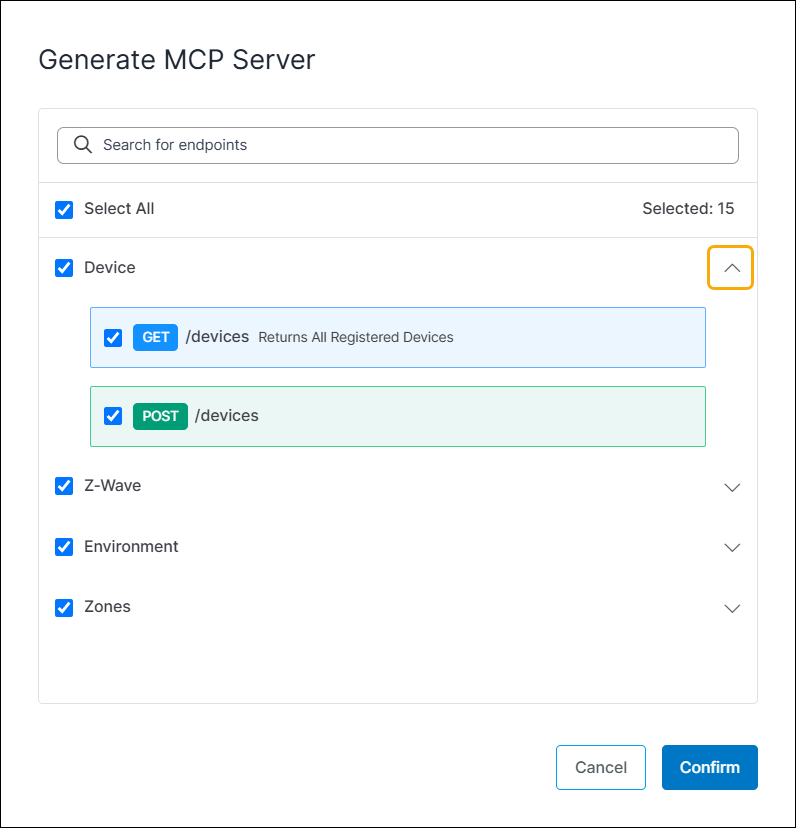
Task: Expand the Zones section
Action: point(732,608)
